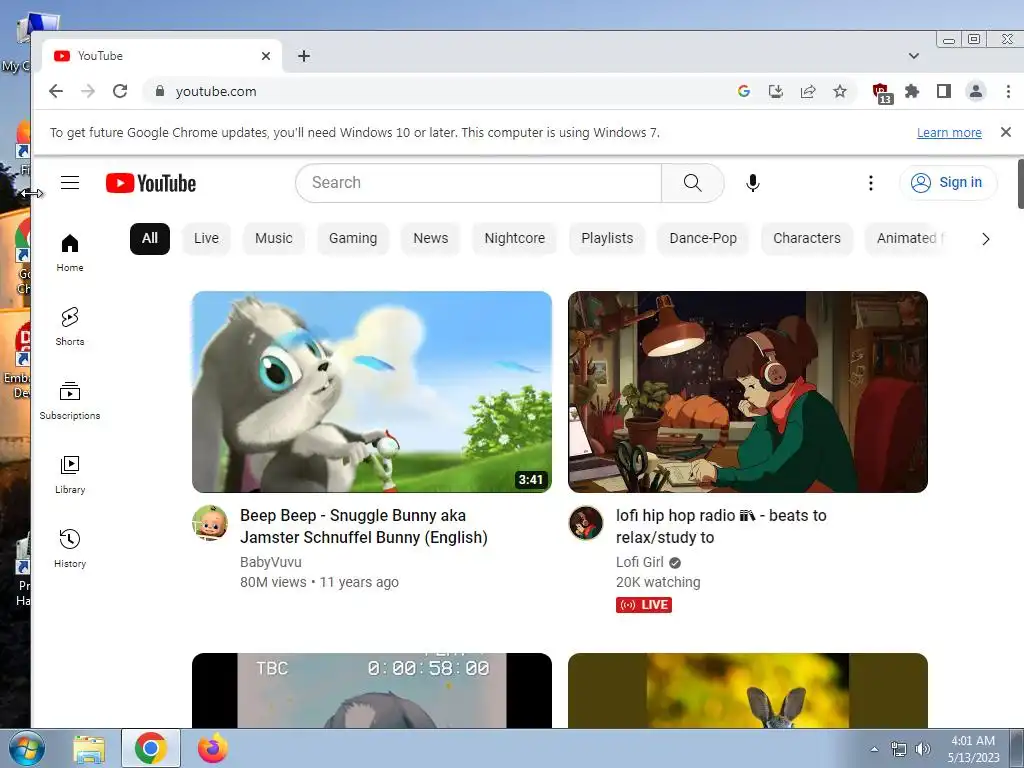Viewport: 1024px width, 768px height.
Task: Show hidden tray icons arrow
Action: 874,749
